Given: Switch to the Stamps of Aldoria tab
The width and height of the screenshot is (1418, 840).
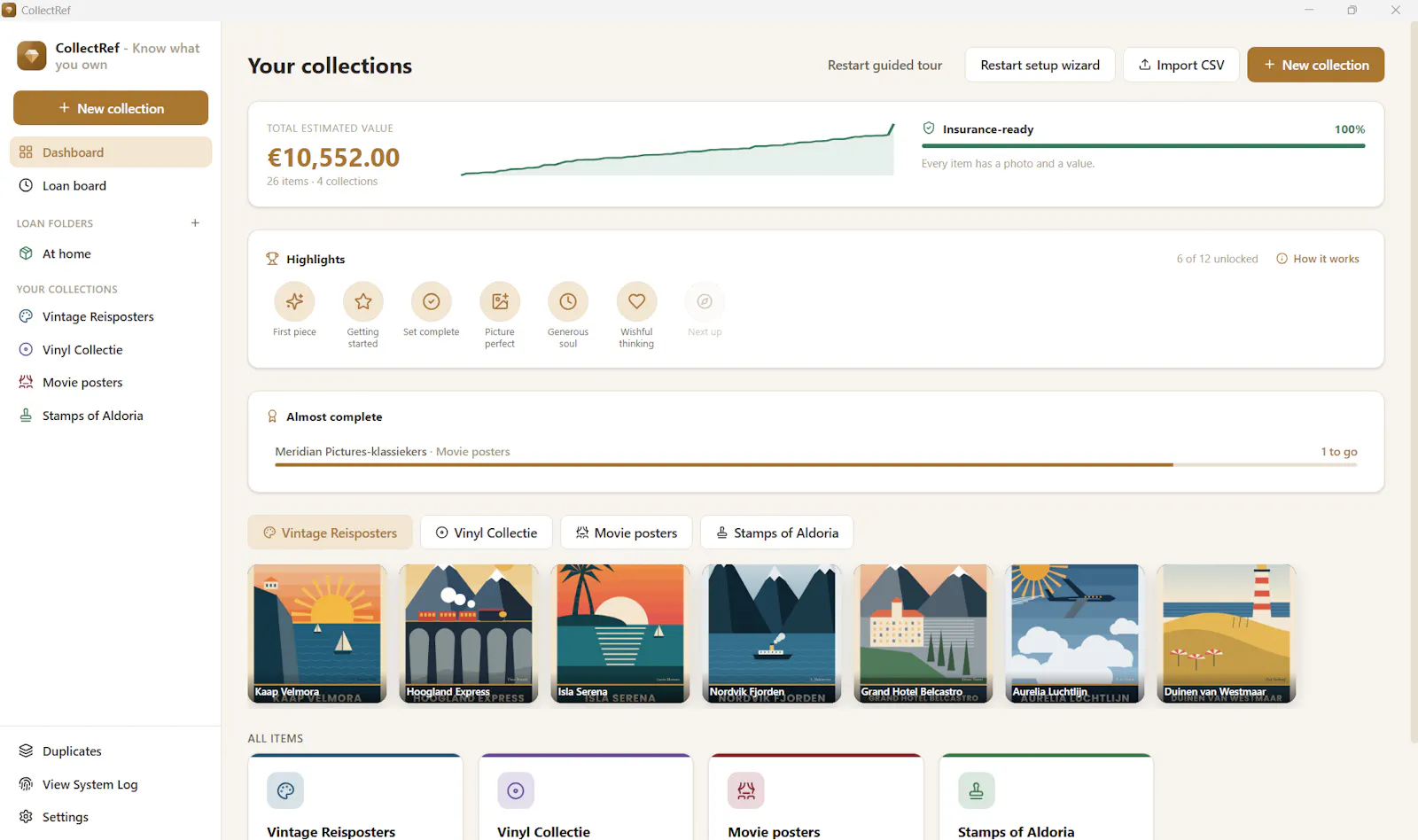Looking at the screenshot, I should (x=777, y=533).
